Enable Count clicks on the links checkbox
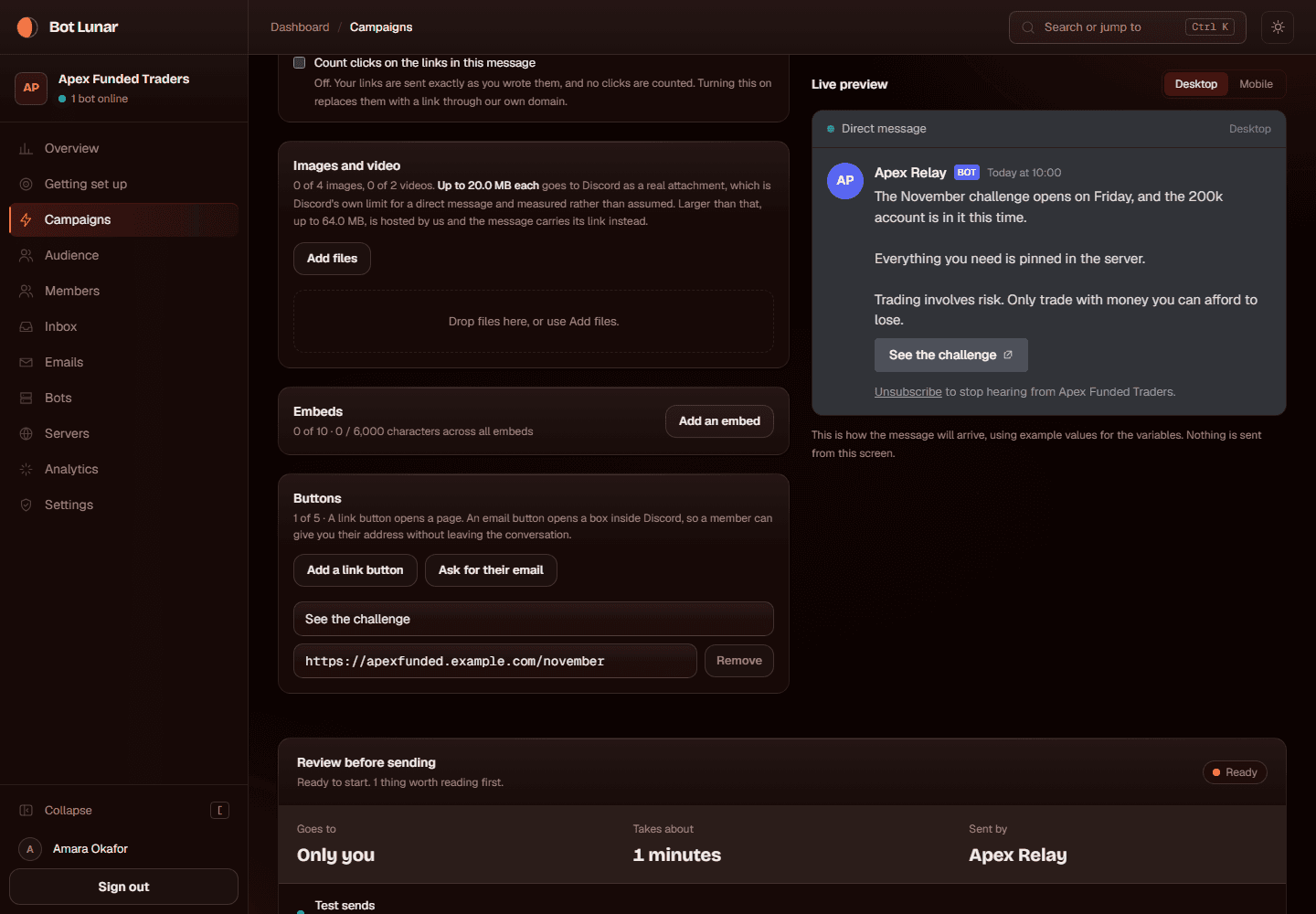Screen dimensions: 1316x914 click(x=299, y=62)
